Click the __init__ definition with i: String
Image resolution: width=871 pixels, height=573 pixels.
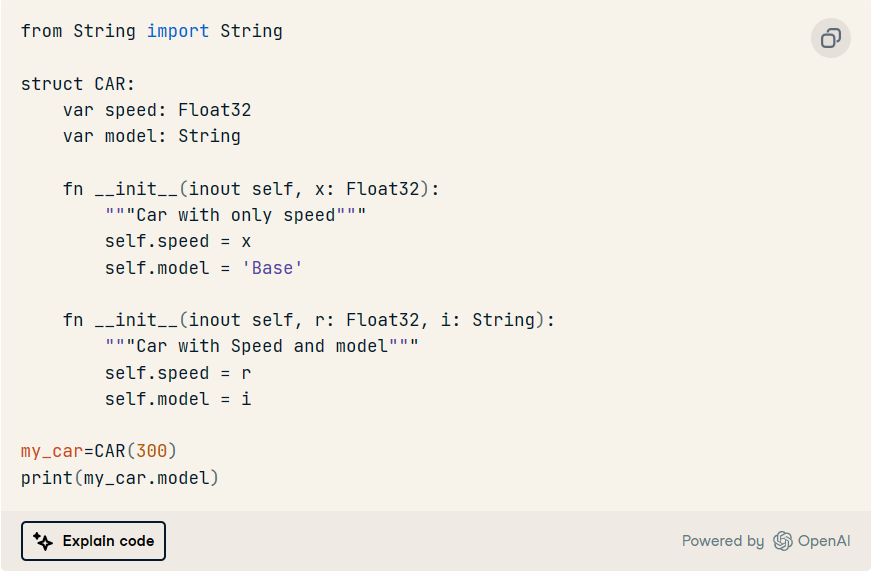click(309, 320)
